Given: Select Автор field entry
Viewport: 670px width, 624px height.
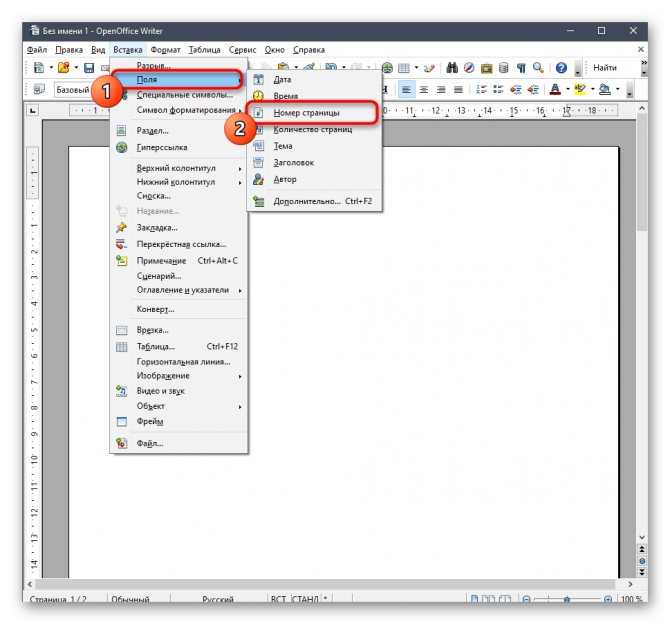Looking at the screenshot, I should [314, 180].
